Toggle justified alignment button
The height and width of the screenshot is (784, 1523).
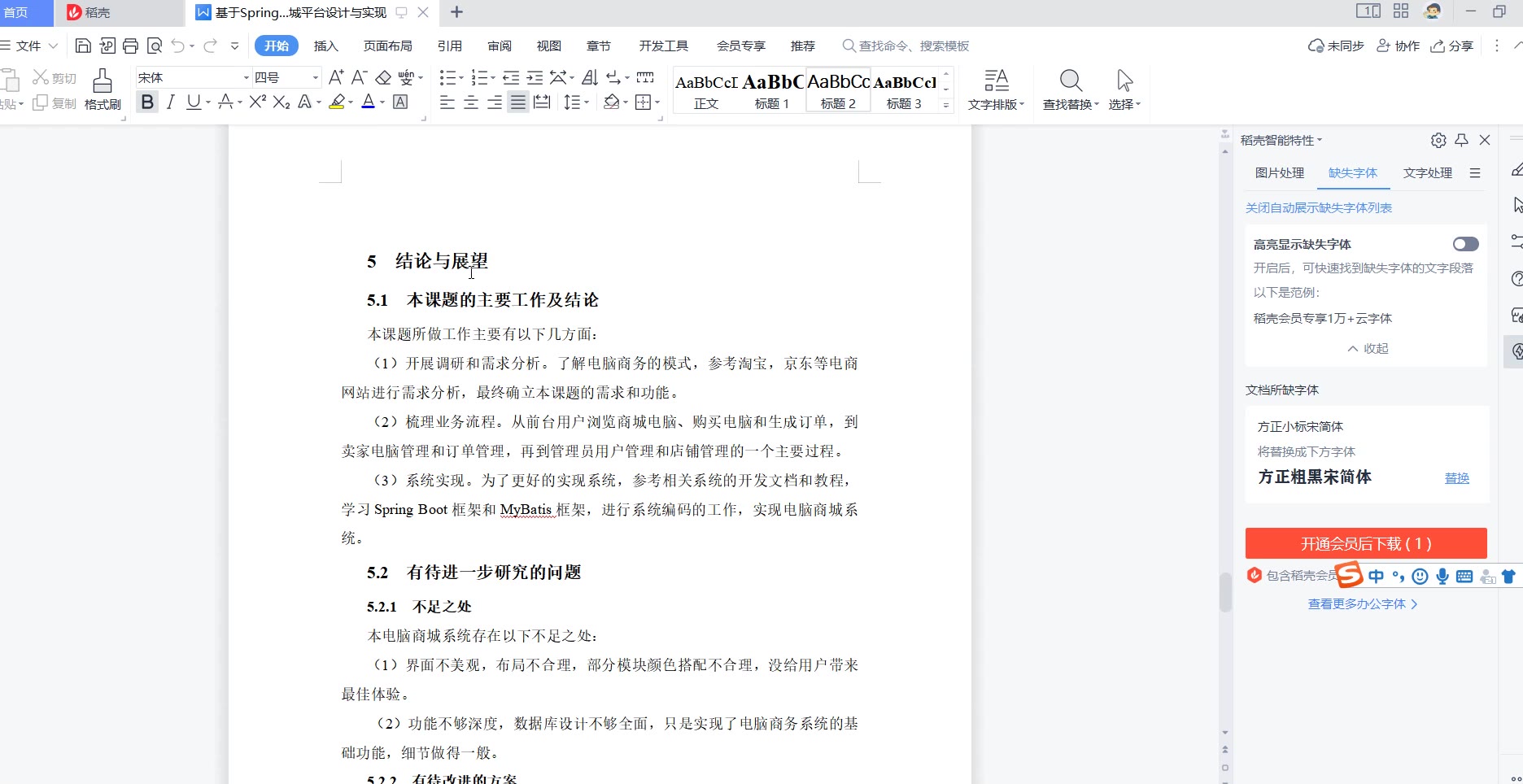(518, 102)
